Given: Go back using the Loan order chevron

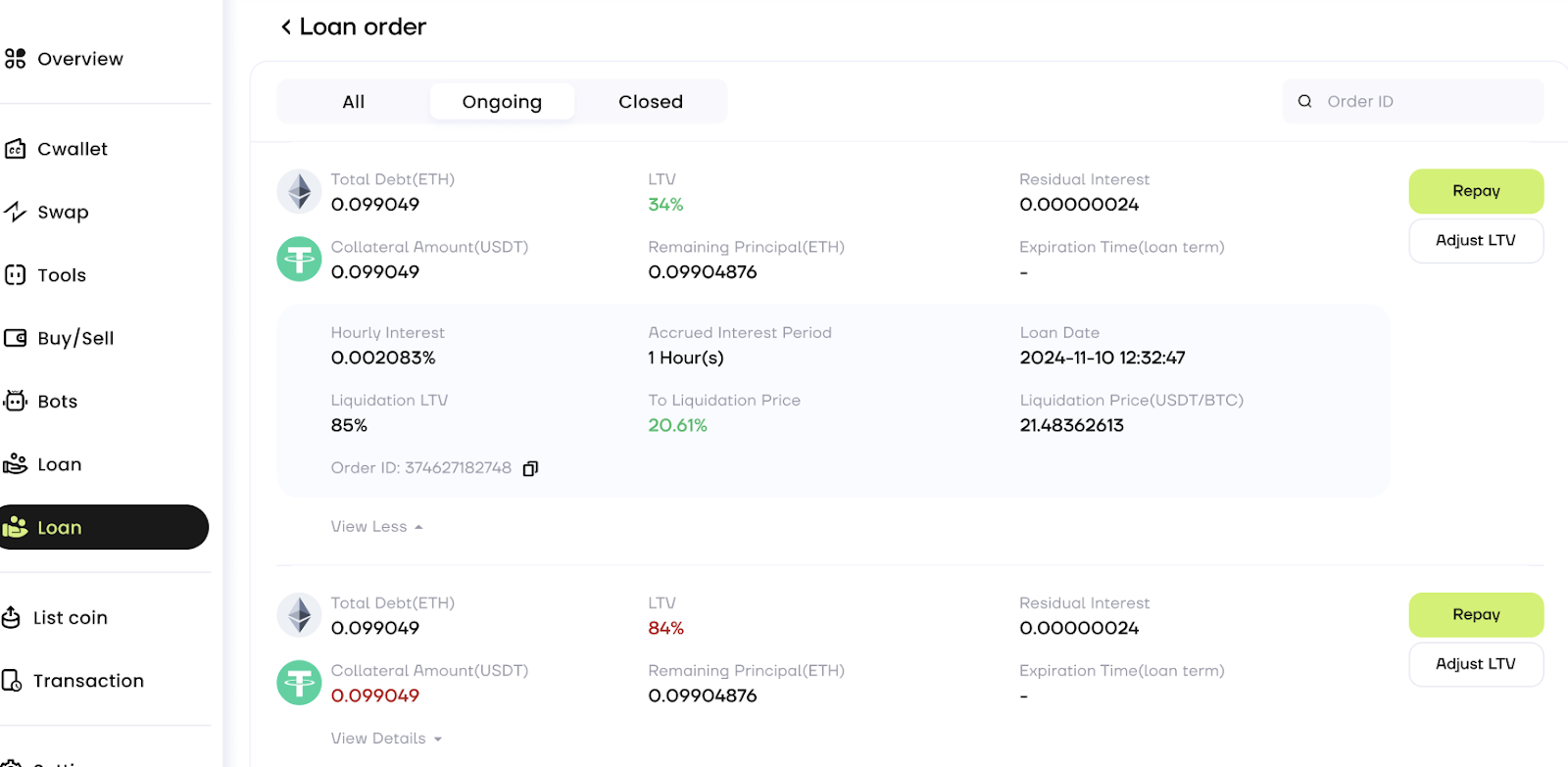Looking at the screenshot, I should pyautogui.click(x=286, y=27).
